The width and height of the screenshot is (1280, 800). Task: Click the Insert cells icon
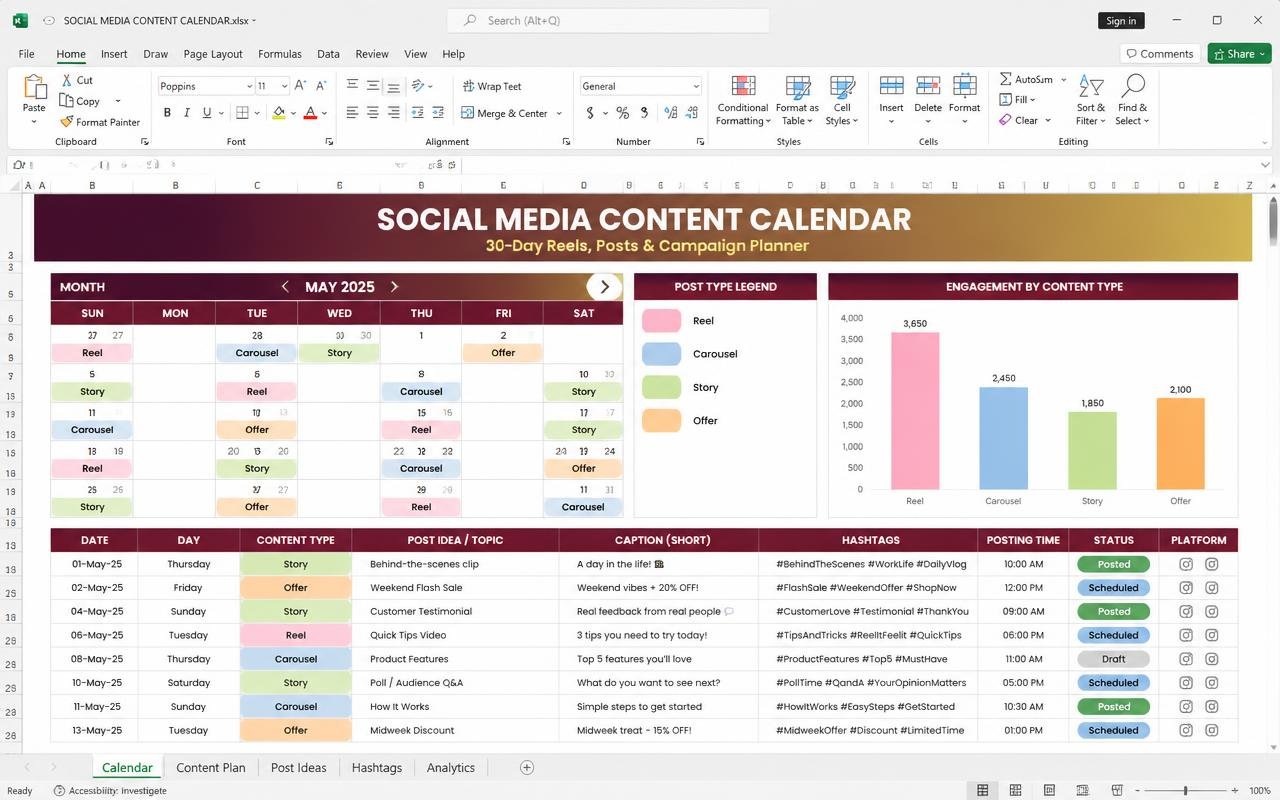(x=891, y=86)
